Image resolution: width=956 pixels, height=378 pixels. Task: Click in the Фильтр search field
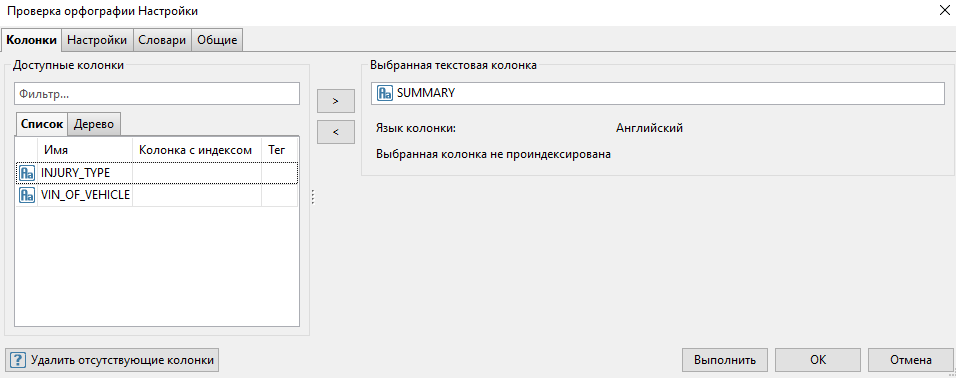pyautogui.click(x=157, y=94)
